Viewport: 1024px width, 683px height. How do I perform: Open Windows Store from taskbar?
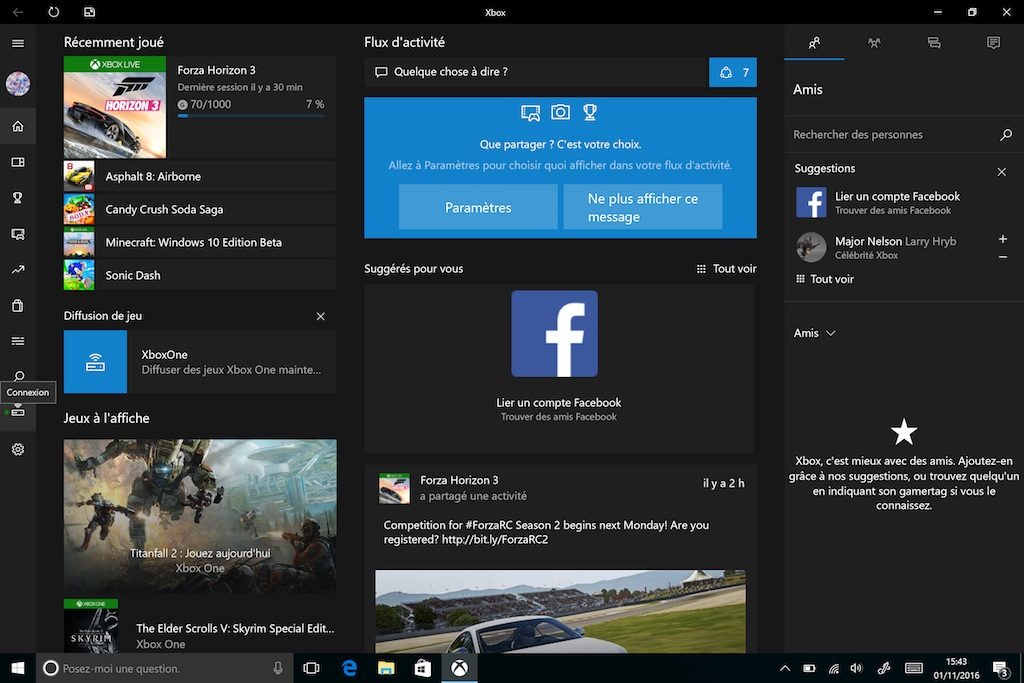tap(423, 668)
